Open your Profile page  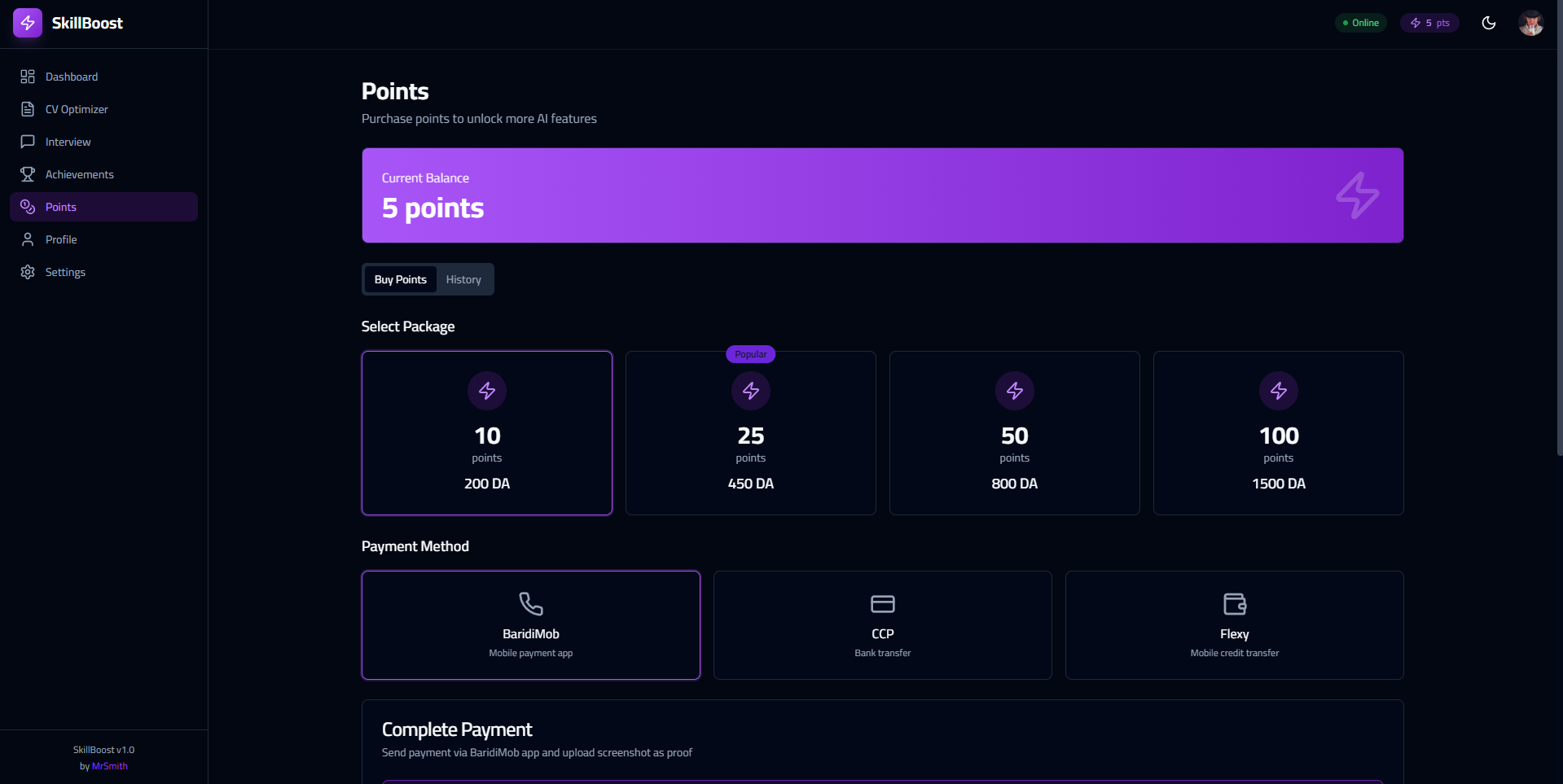coord(59,239)
